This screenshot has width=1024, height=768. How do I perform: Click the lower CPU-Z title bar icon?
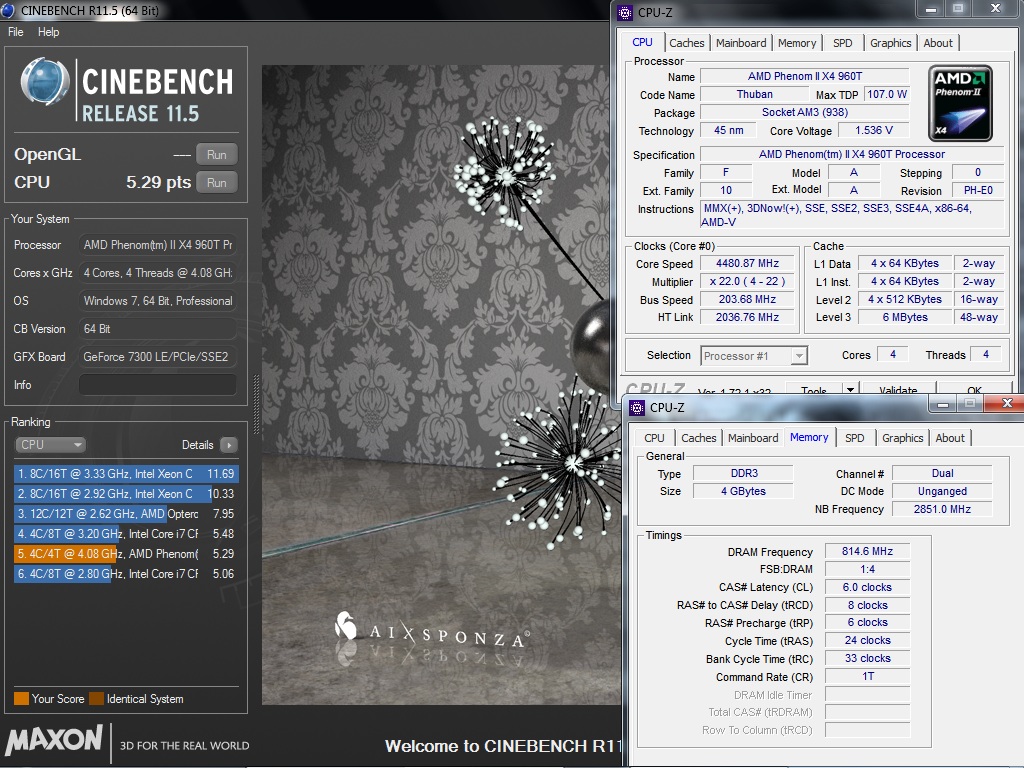[637, 408]
